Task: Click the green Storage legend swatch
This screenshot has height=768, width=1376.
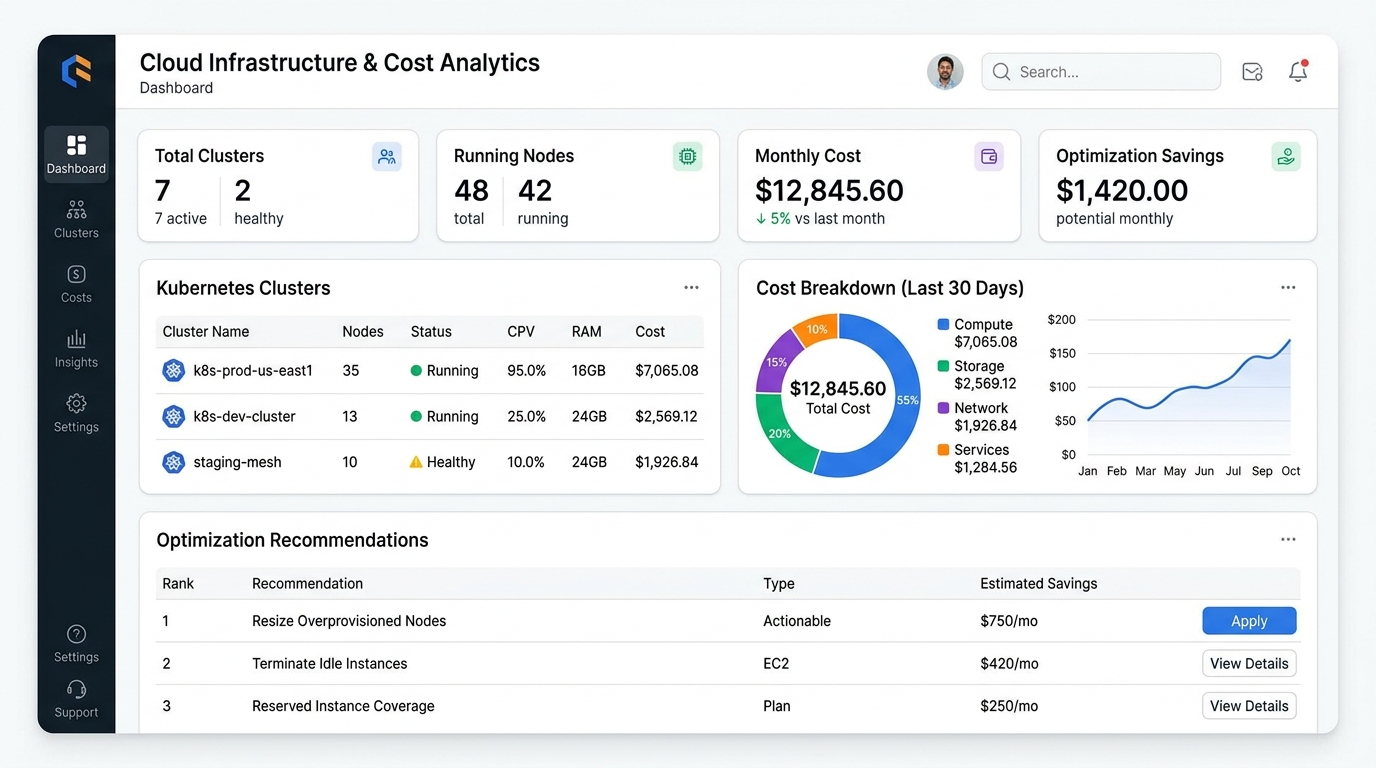Action: click(943, 367)
